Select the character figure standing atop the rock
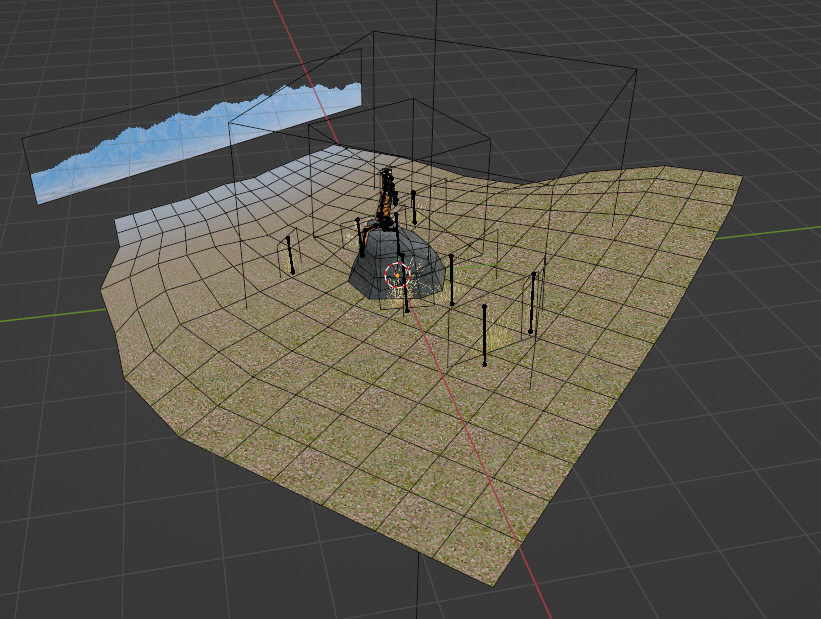Image resolution: width=821 pixels, height=619 pixels. pos(386,202)
